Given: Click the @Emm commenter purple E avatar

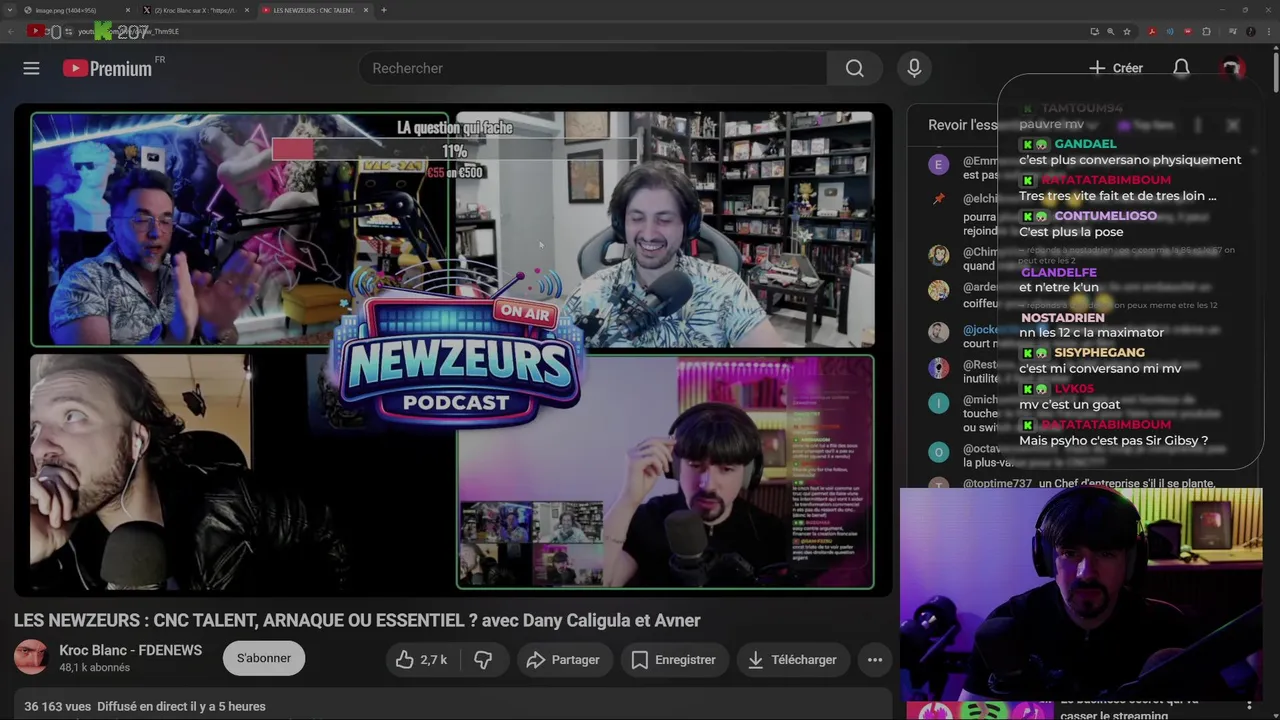Looking at the screenshot, I should click(x=938, y=165).
